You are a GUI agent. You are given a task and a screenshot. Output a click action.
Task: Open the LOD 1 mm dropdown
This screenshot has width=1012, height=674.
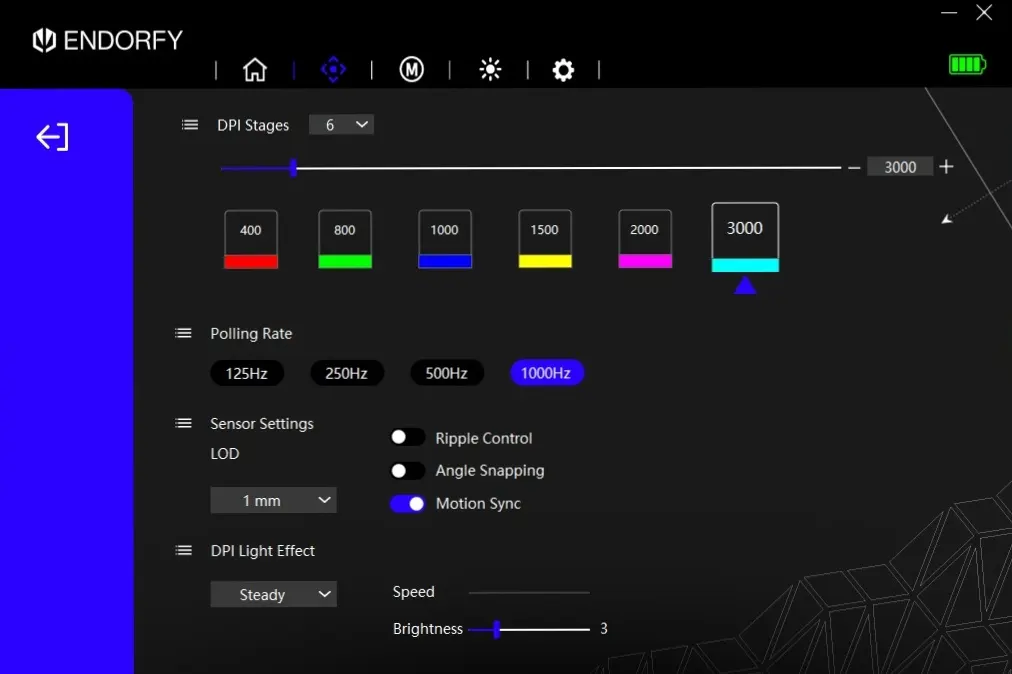click(273, 500)
